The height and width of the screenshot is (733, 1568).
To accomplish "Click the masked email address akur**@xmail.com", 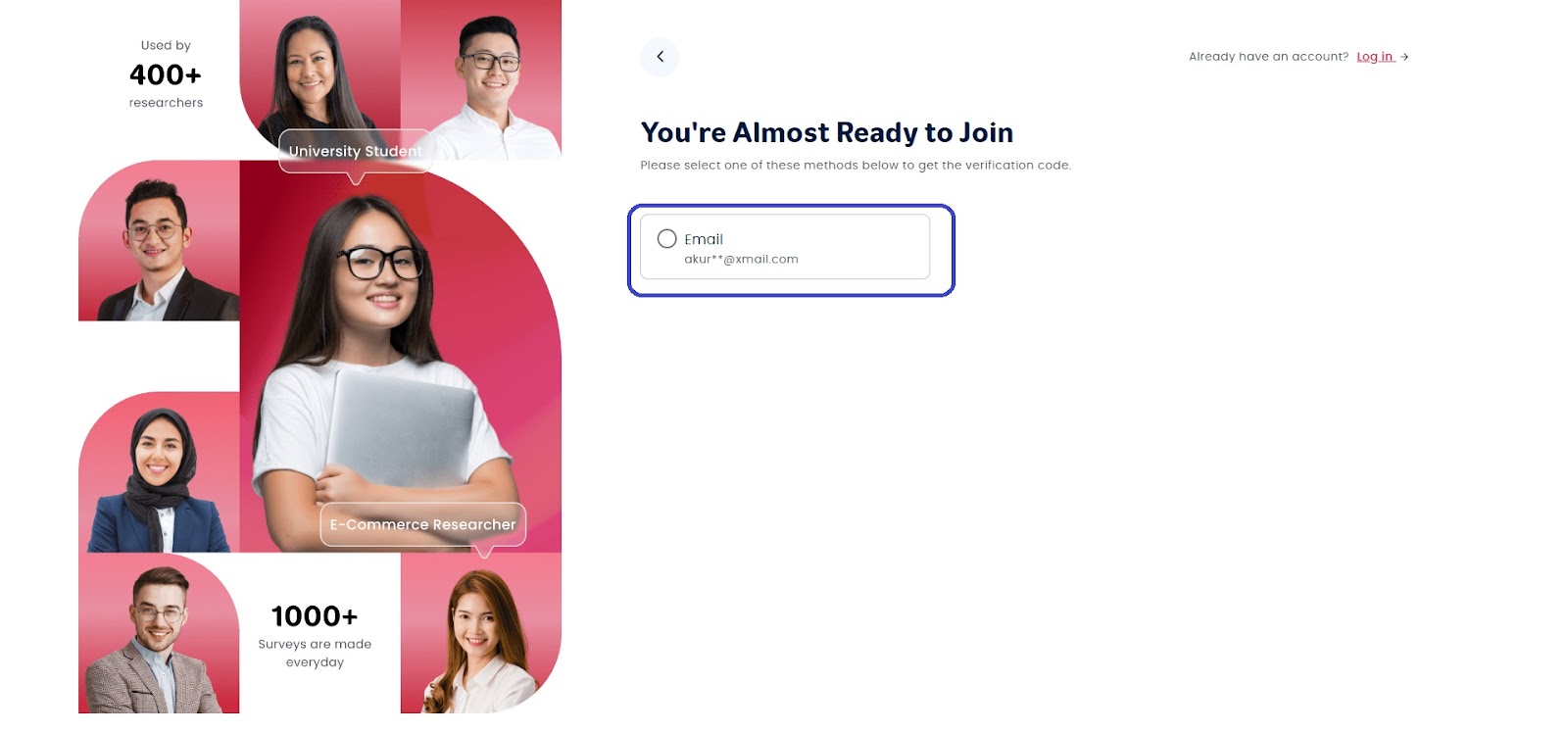I will click(741, 260).
